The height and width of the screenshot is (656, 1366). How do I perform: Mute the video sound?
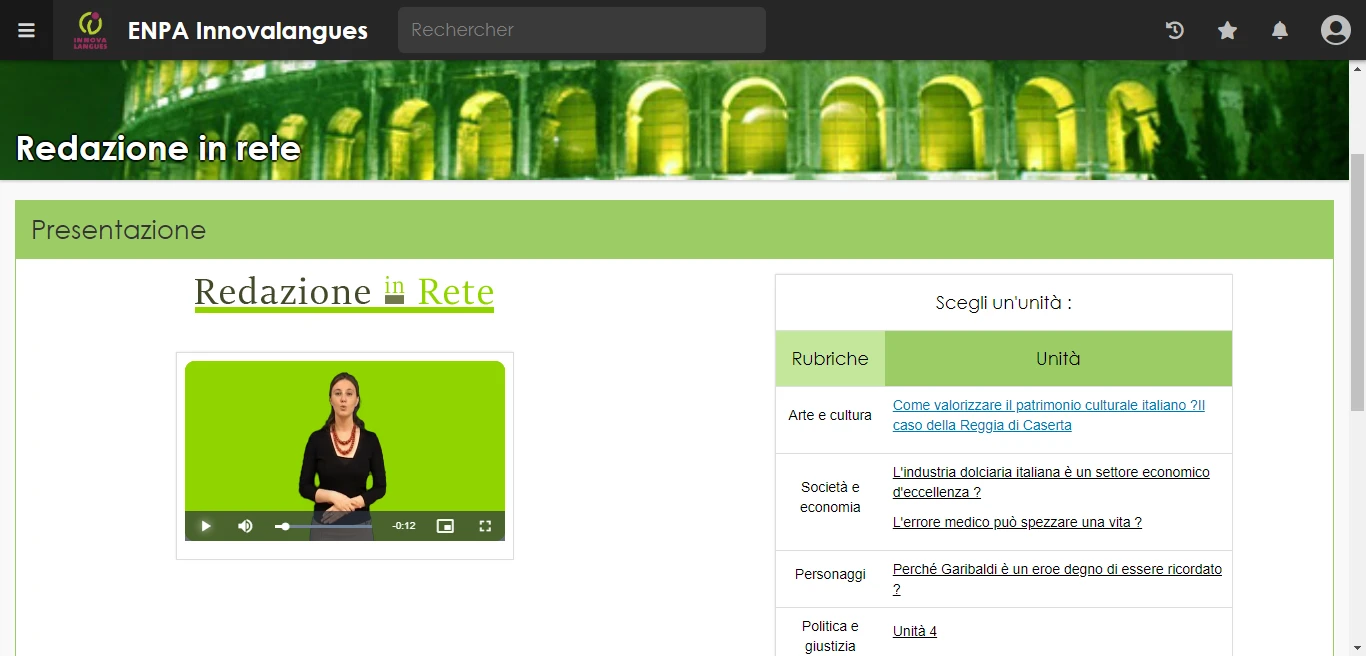[245, 526]
